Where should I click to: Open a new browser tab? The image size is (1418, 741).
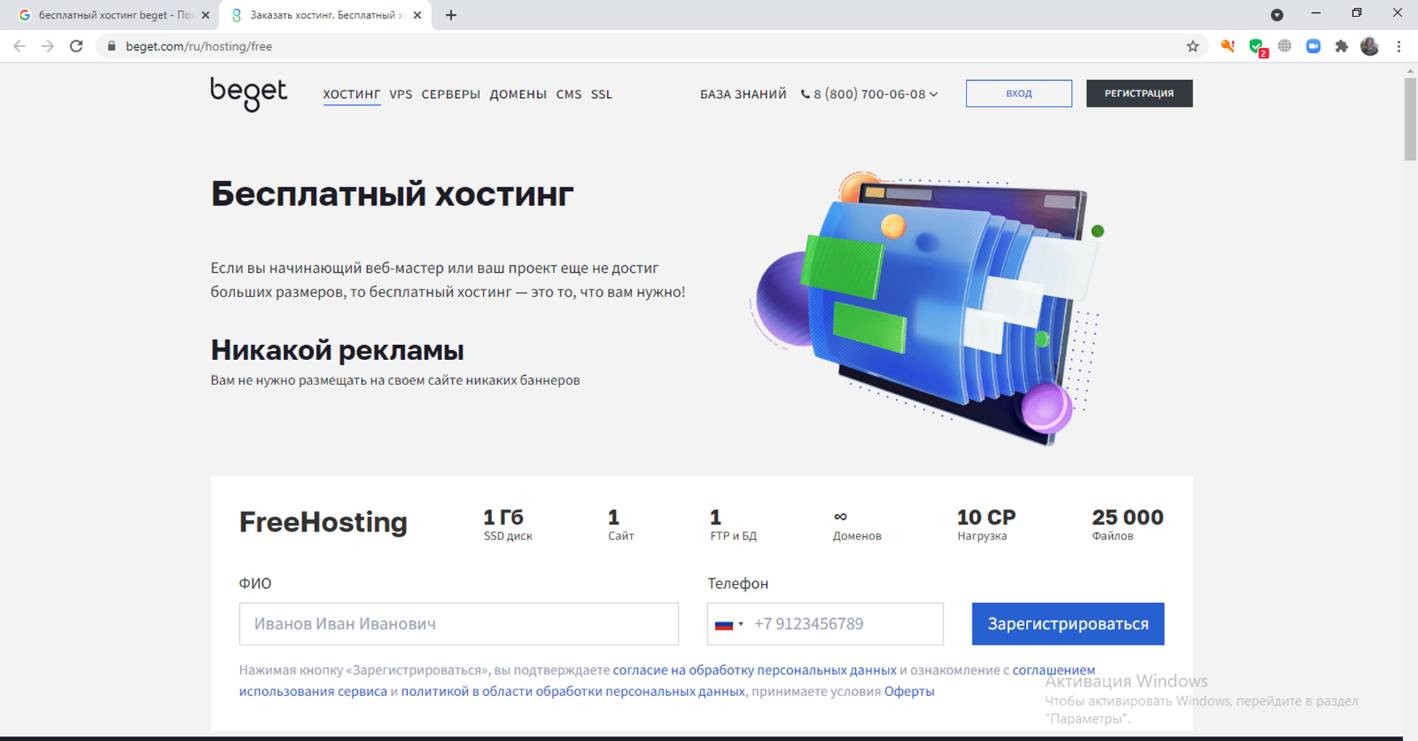pyautogui.click(x=451, y=15)
